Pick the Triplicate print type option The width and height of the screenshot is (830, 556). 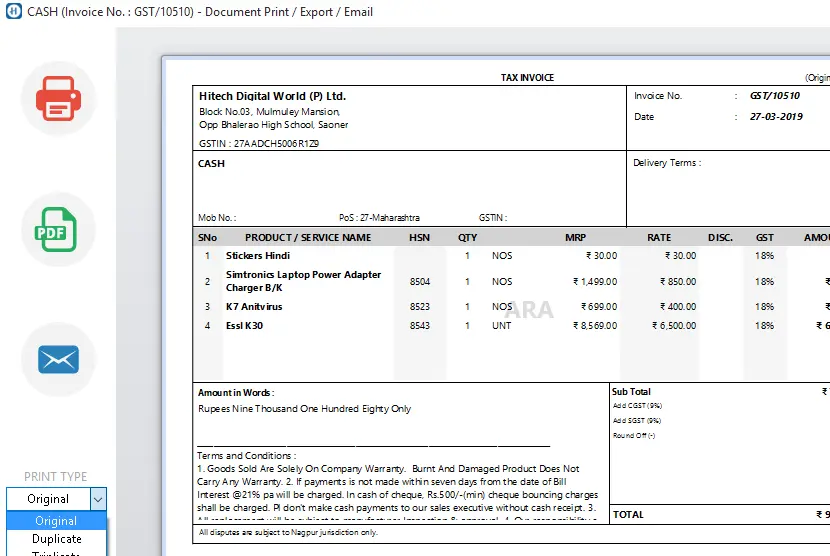tap(57, 553)
